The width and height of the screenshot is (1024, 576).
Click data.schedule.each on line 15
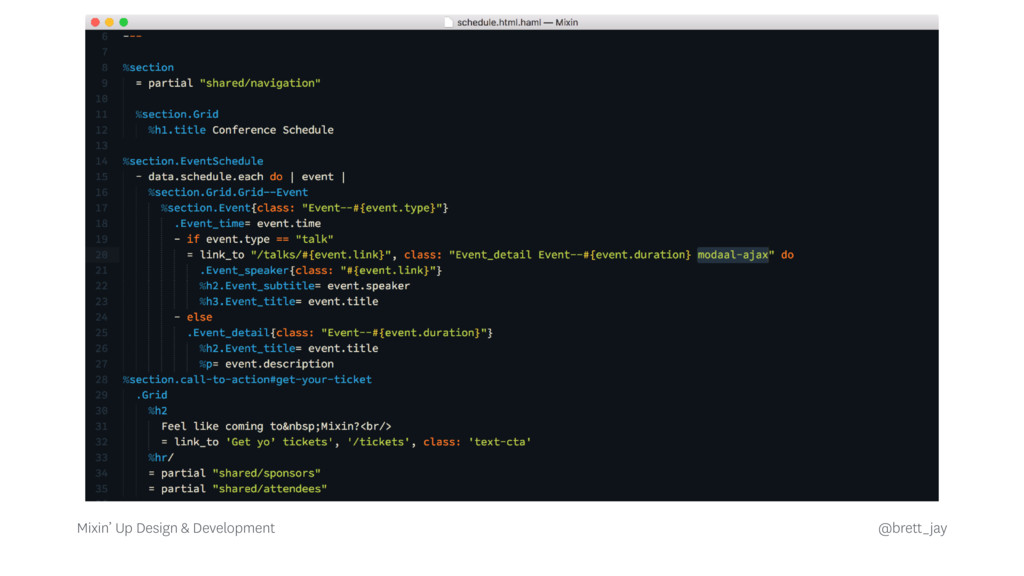pyautogui.click(x=206, y=177)
